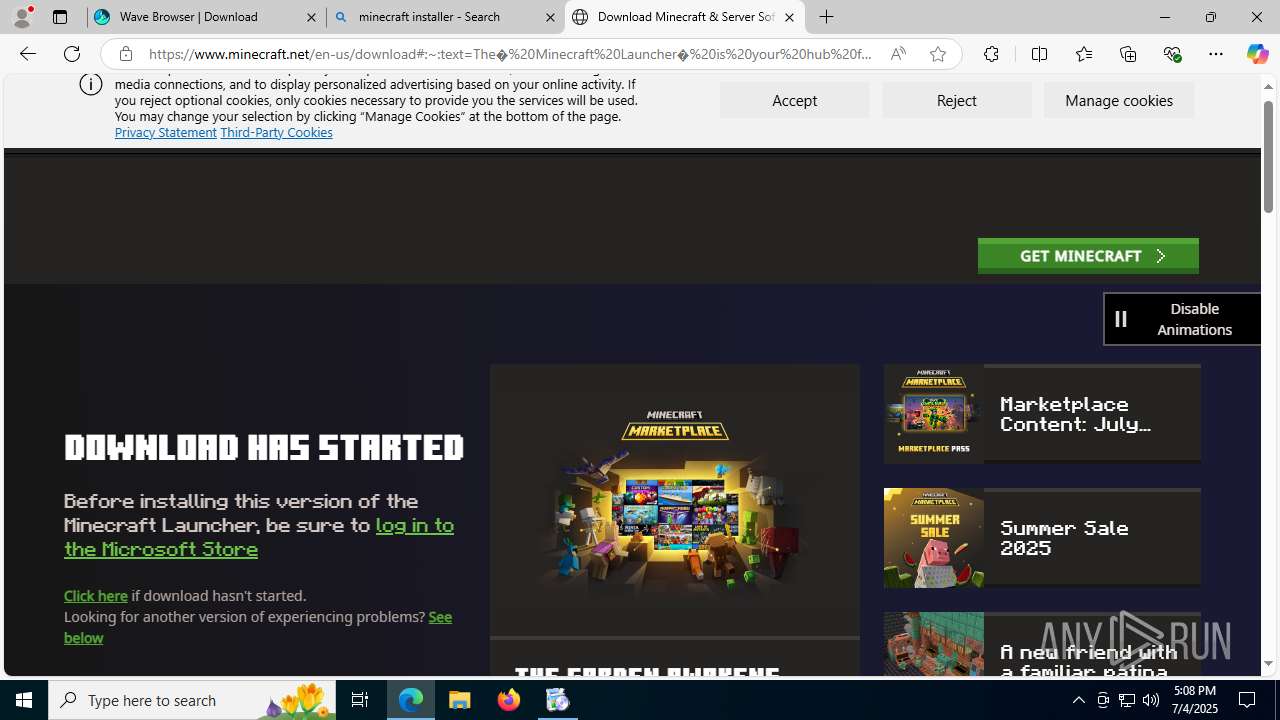Click the page vertical scrollbar thumb
This screenshot has width=1280, height=720.
click(1268, 156)
